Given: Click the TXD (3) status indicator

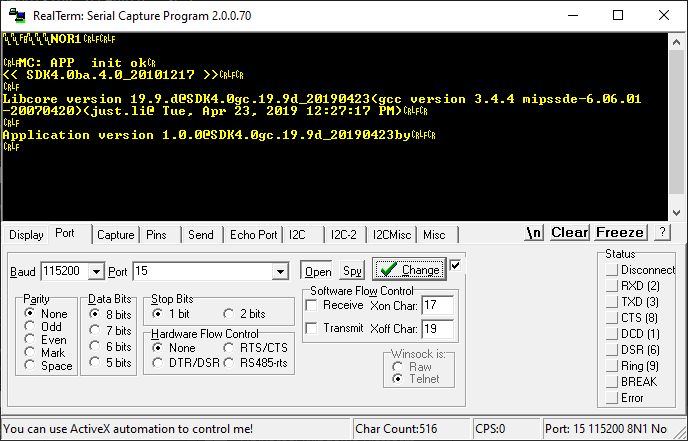Looking at the screenshot, I should point(612,302).
